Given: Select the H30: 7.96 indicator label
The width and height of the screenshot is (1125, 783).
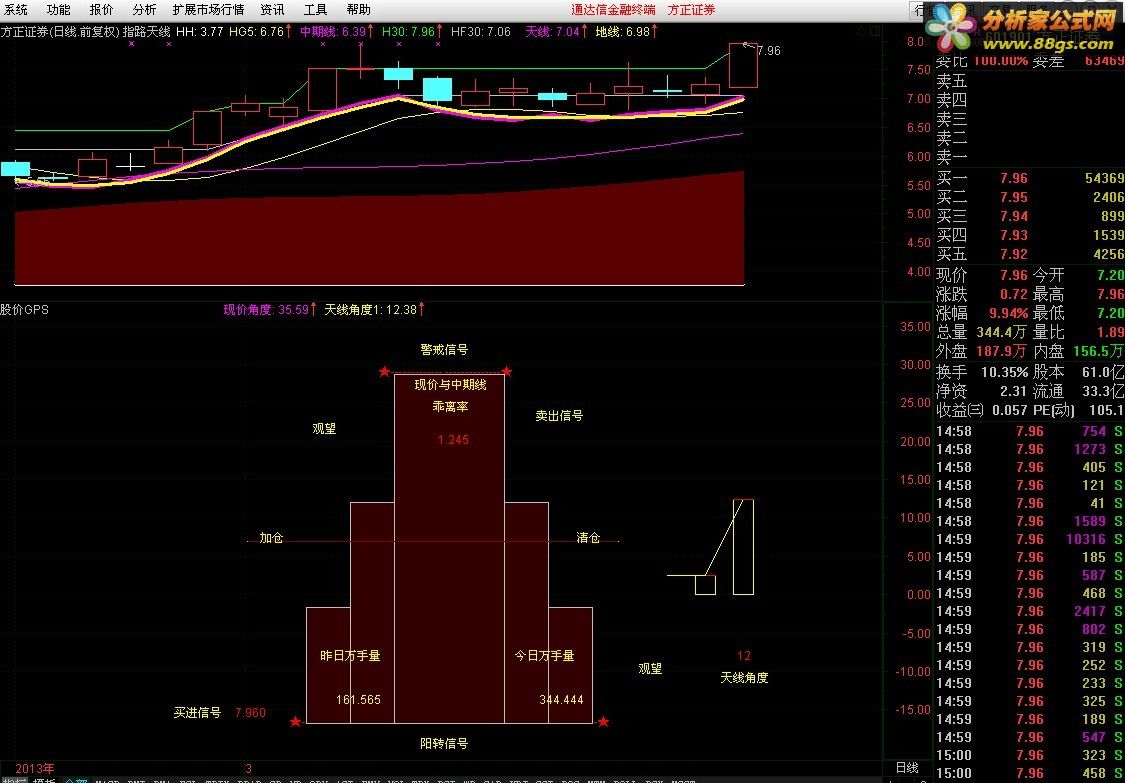Looking at the screenshot, I should (x=413, y=32).
